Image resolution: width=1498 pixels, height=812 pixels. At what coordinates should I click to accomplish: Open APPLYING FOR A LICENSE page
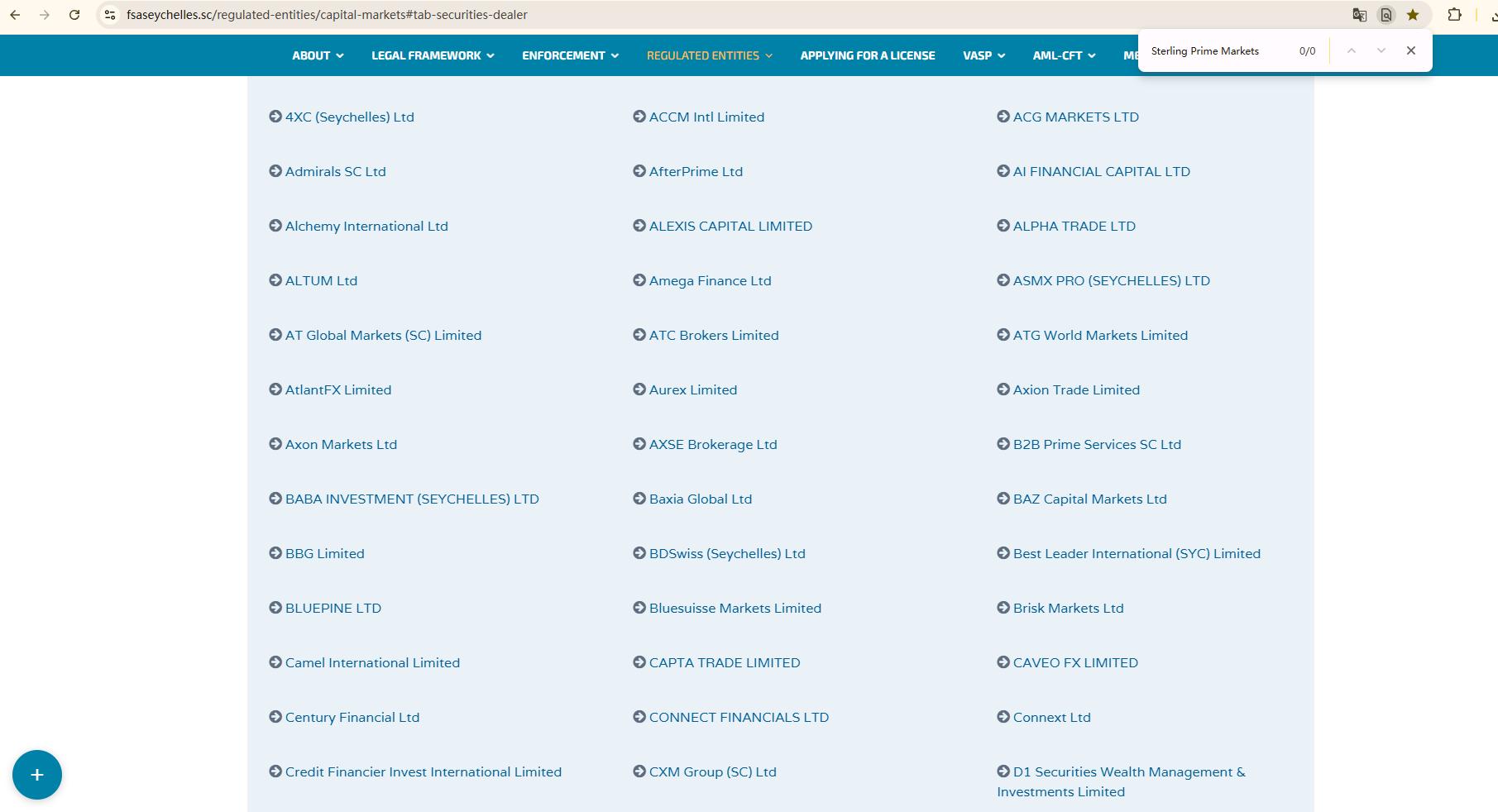click(868, 55)
